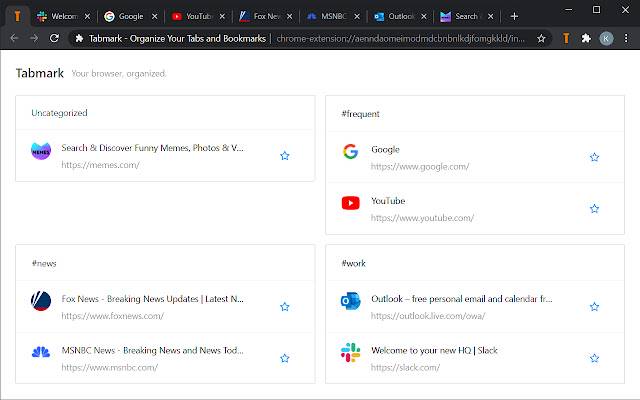Click the Google logo icon
640x400 pixels.
350,153
